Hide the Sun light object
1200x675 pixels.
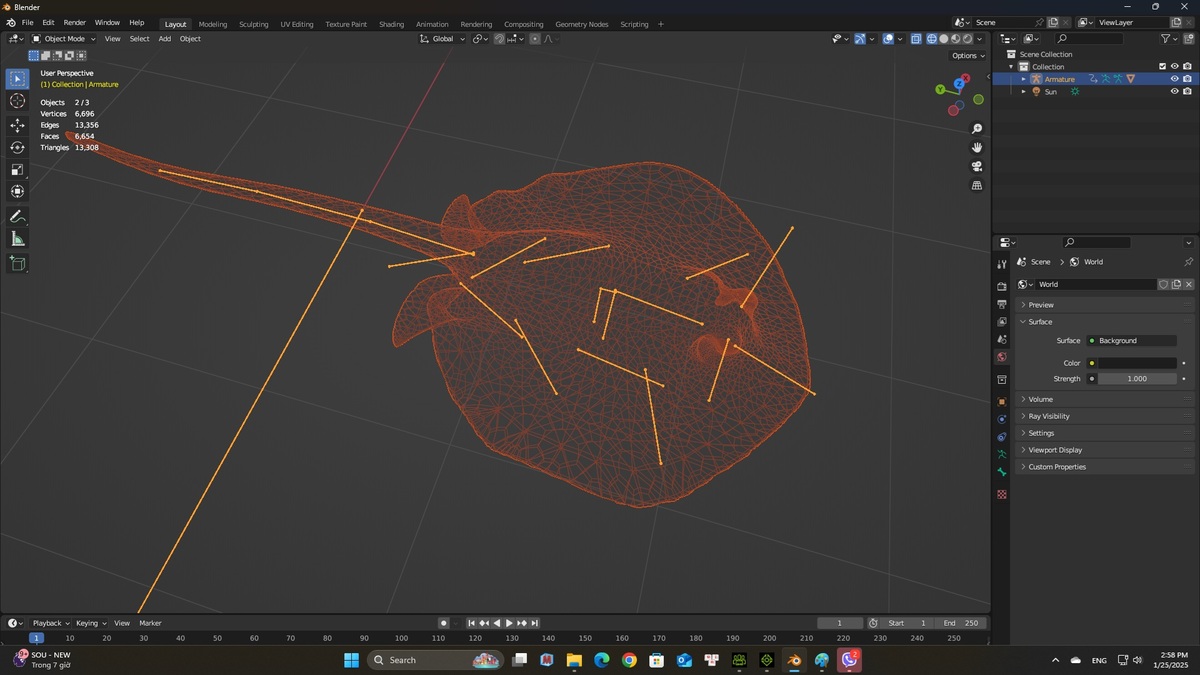click(x=1174, y=91)
